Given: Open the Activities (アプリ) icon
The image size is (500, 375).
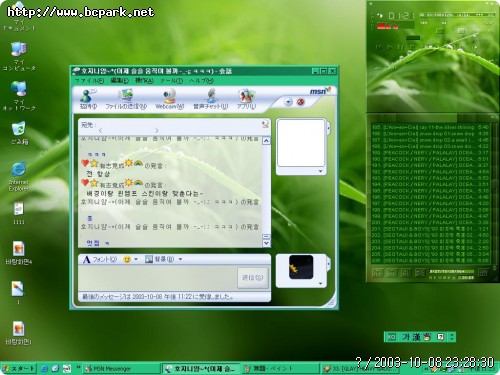Looking at the screenshot, I should click(x=246, y=99).
